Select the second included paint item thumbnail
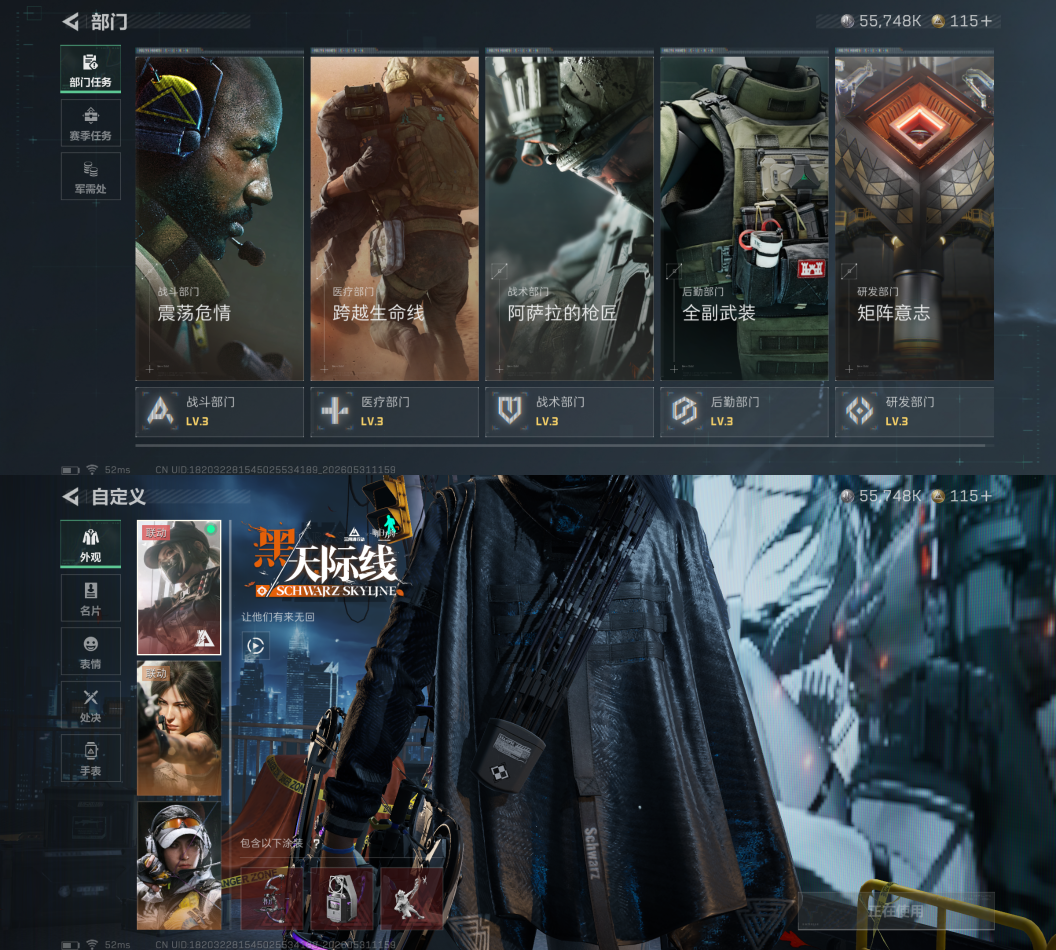This screenshot has width=1056, height=950. tap(342, 898)
